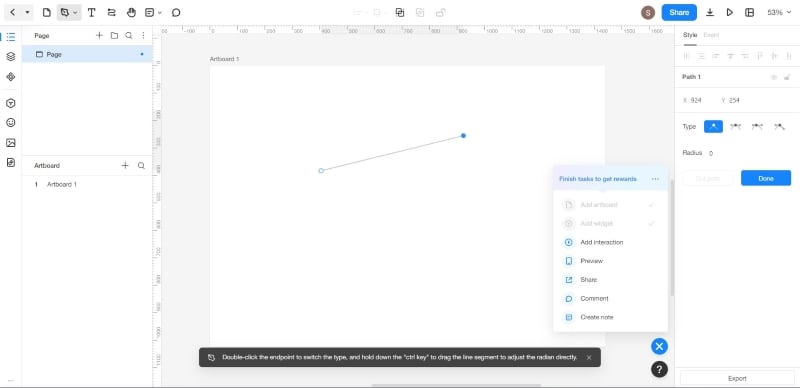The height and width of the screenshot is (388, 800).
Task: Close the rewards panel with blue X
Action: [x=659, y=347]
